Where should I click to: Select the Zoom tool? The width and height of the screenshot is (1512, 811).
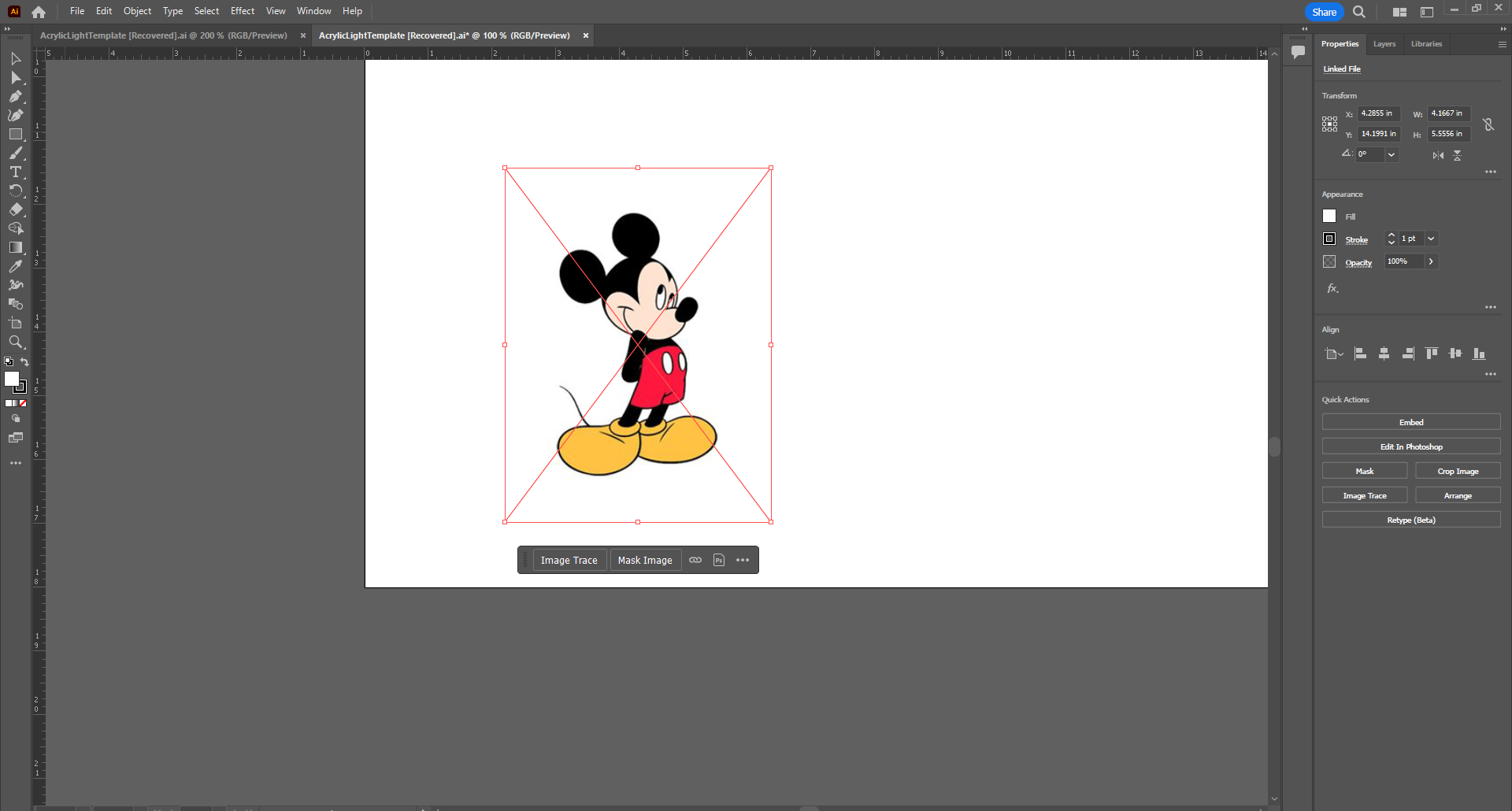pos(16,342)
